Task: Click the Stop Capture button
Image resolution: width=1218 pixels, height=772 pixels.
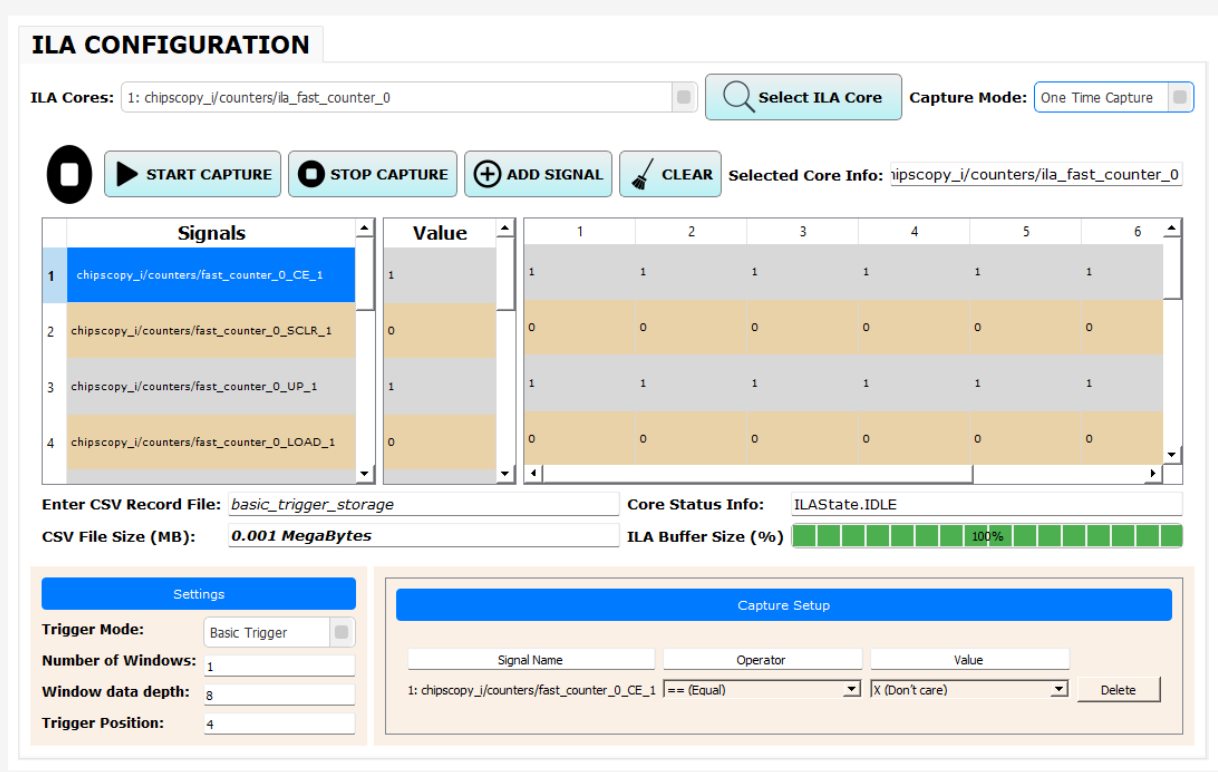Action: coord(373,174)
